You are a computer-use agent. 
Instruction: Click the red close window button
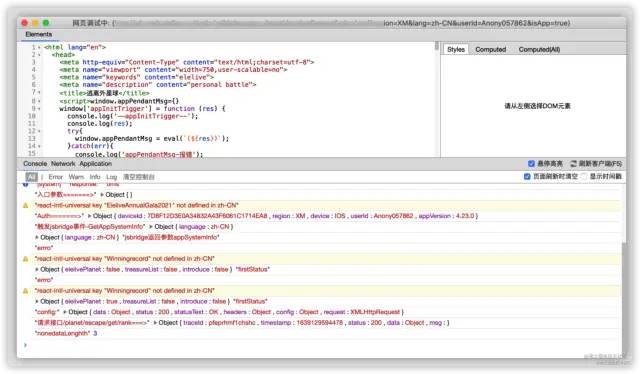(x=24, y=23)
